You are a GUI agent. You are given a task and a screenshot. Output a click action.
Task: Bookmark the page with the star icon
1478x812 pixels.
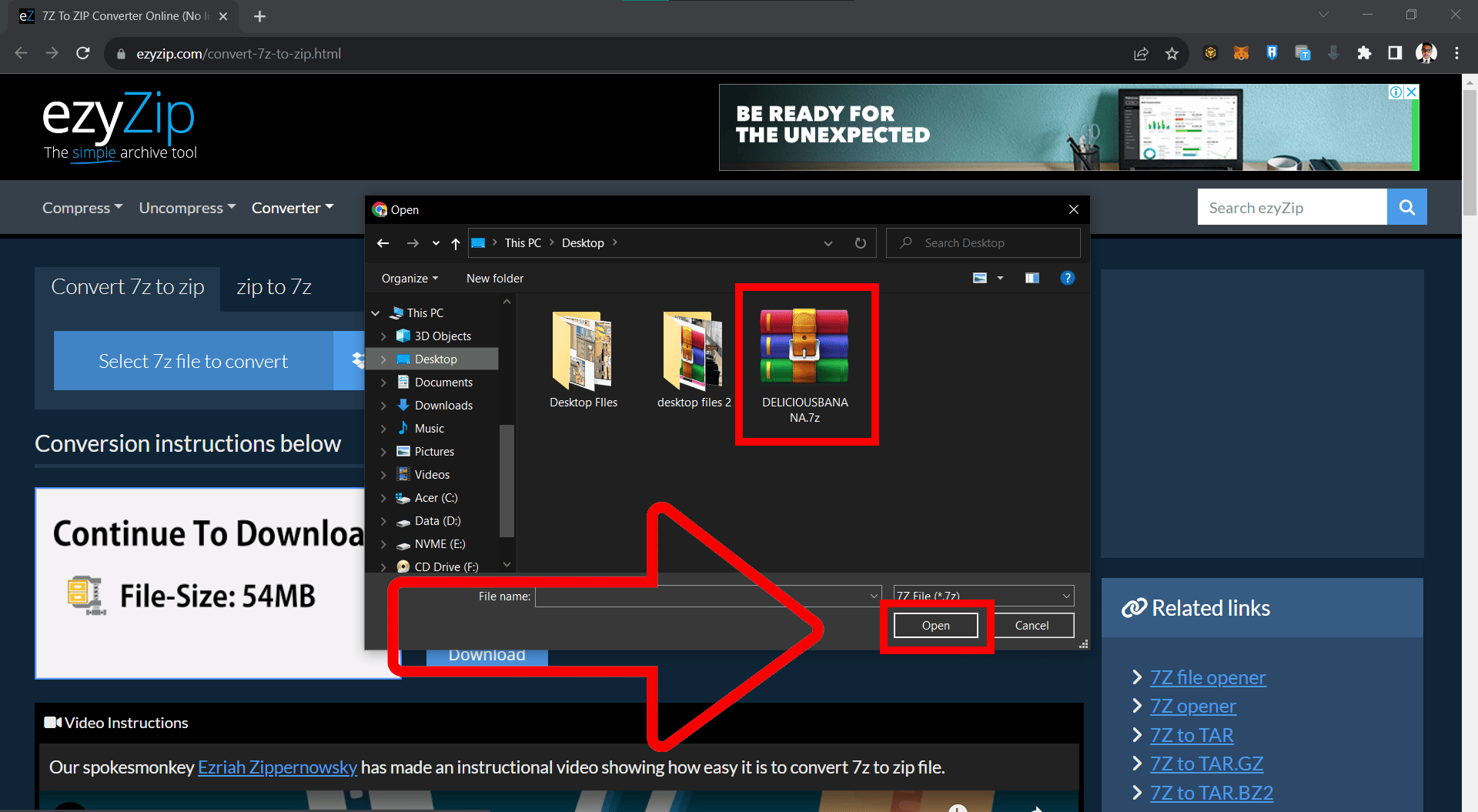[x=1172, y=53]
